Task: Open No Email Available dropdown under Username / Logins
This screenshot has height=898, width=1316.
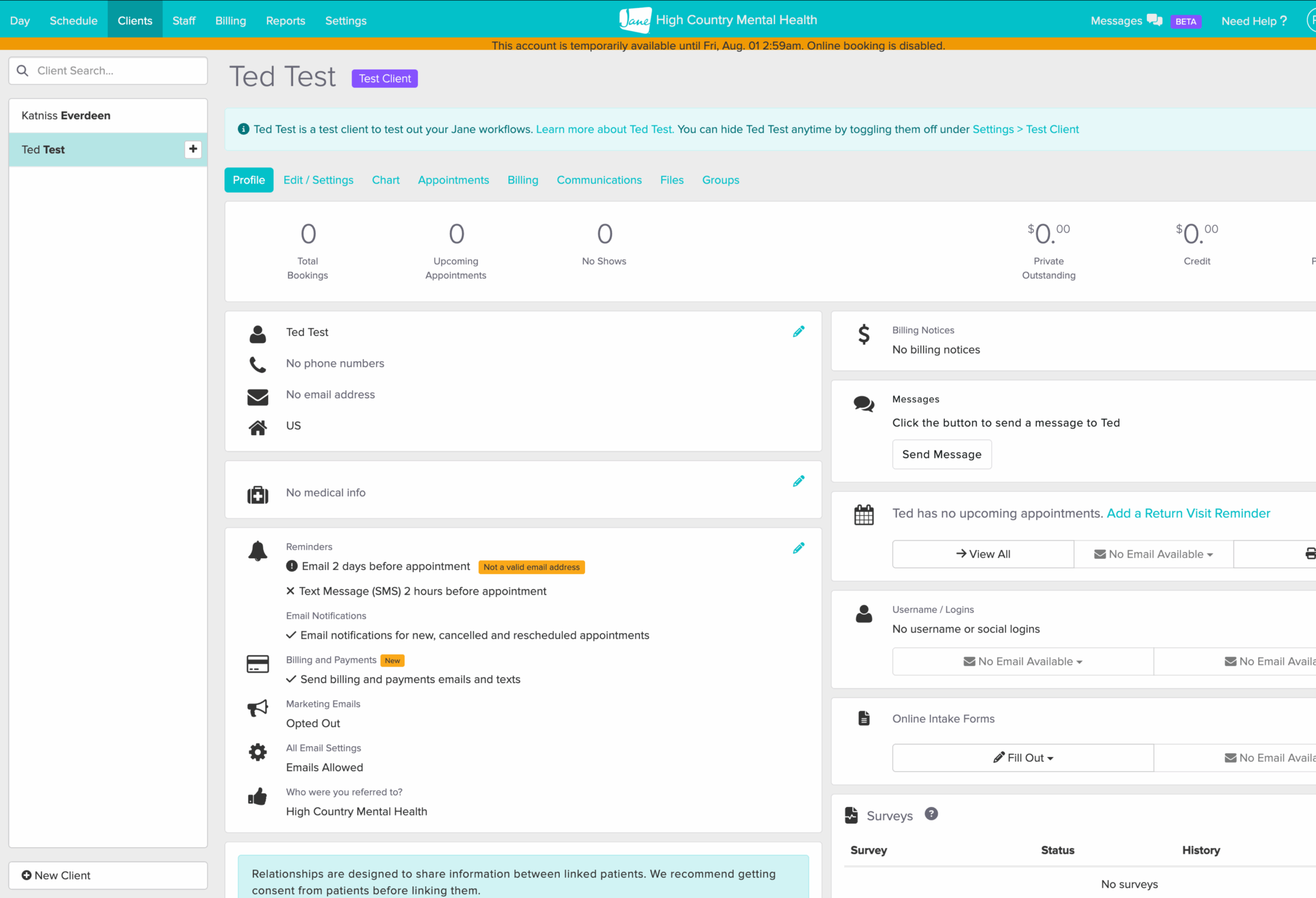Action: tap(1022, 662)
